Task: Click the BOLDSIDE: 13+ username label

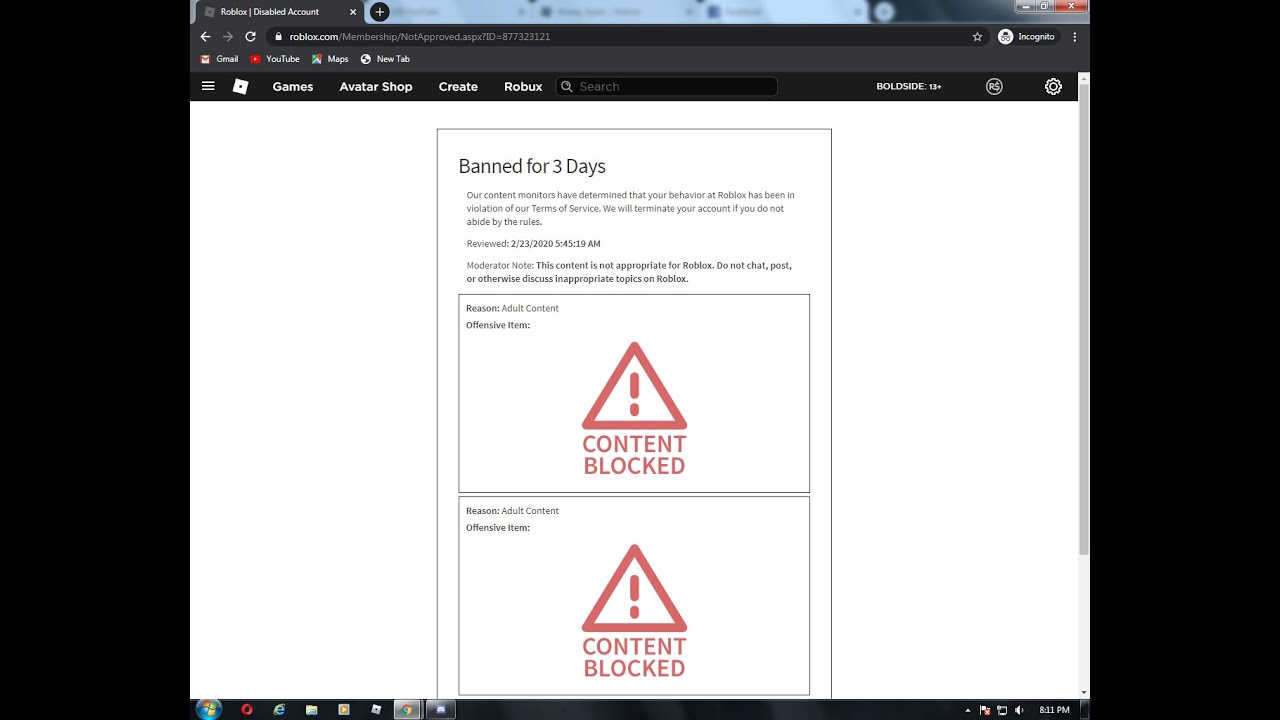Action: click(x=909, y=87)
